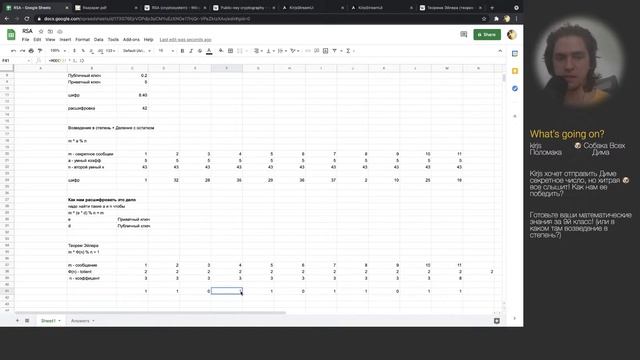
Task: Open the zoom 100% dropdown
Action: 58,51
